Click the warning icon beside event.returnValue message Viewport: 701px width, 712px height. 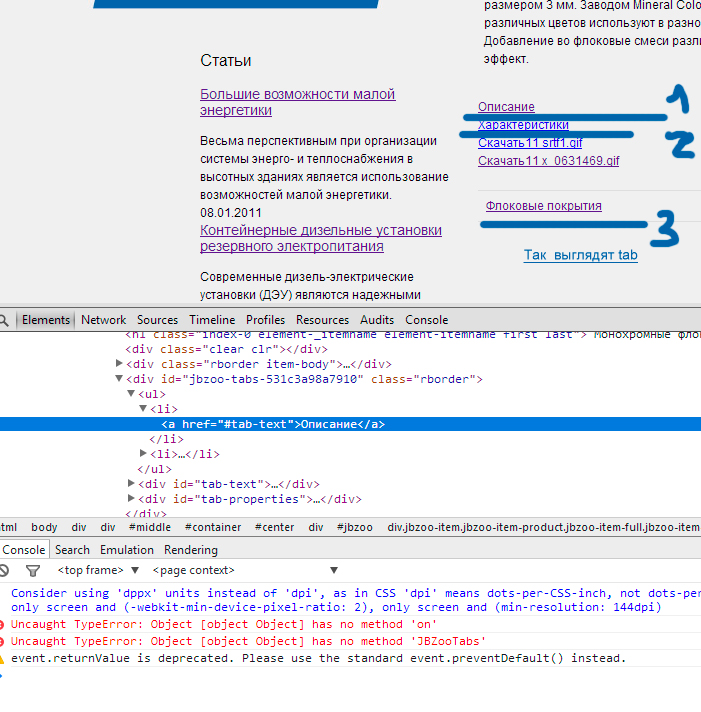(x=4, y=659)
